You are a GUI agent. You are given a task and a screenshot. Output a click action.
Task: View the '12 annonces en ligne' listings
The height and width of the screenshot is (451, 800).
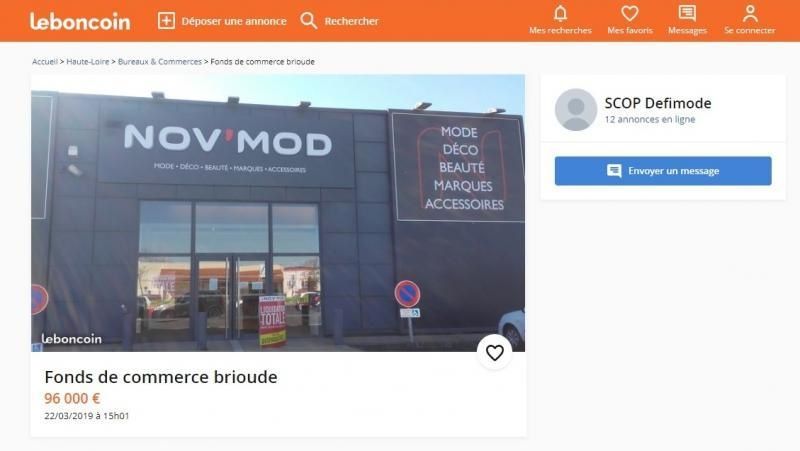click(649, 119)
